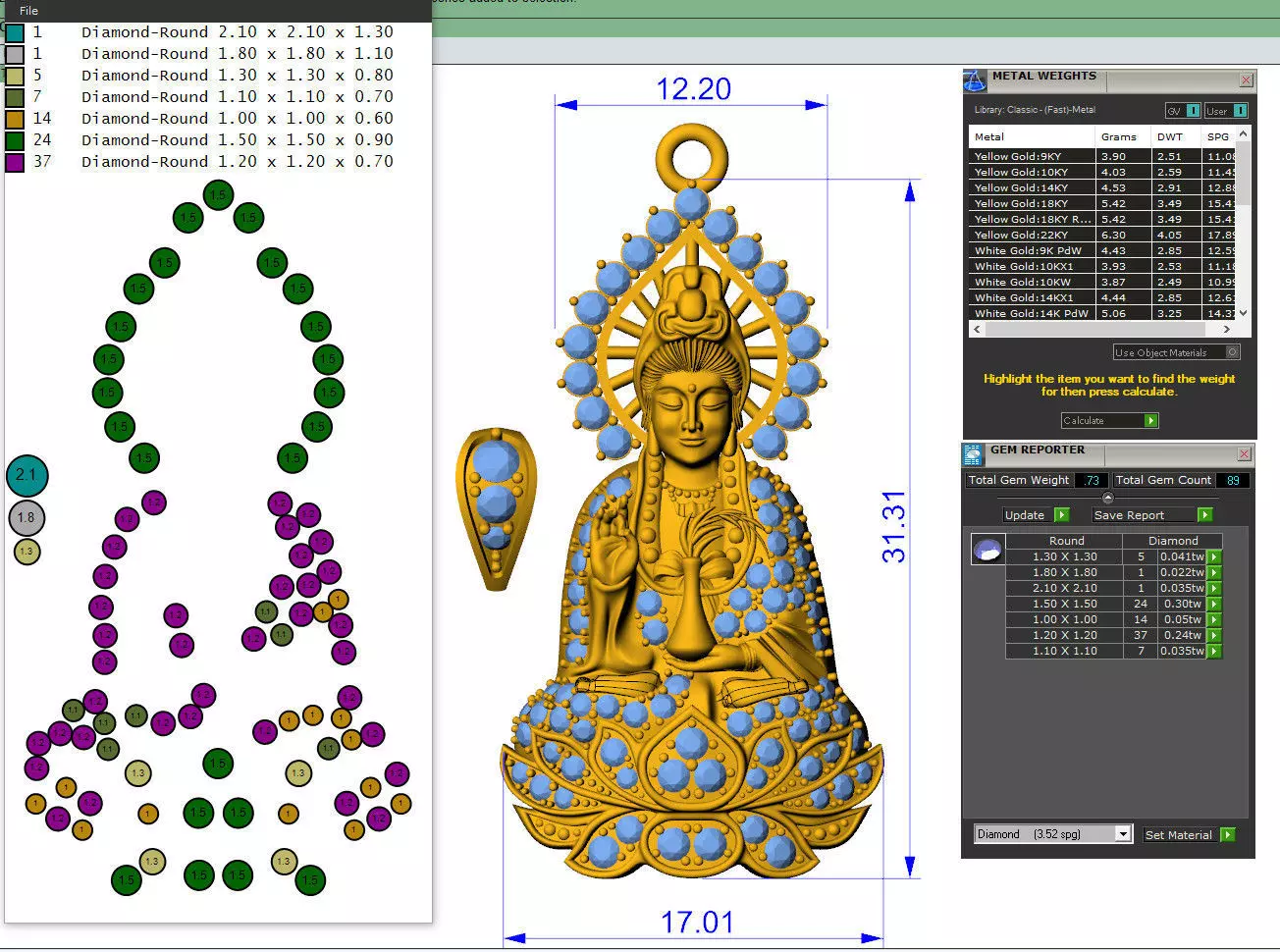Collapse the Gem Reporter totals section arrow
This screenshot has width=1280, height=952.
click(x=1108, y=498)
